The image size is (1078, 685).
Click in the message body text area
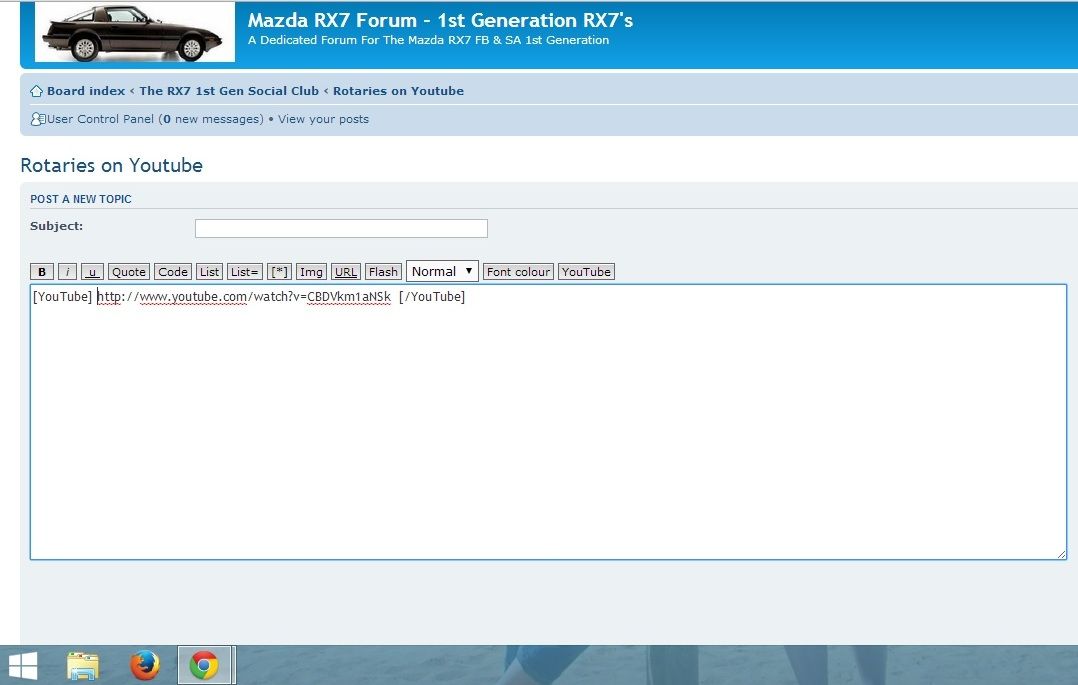(548, 422)
